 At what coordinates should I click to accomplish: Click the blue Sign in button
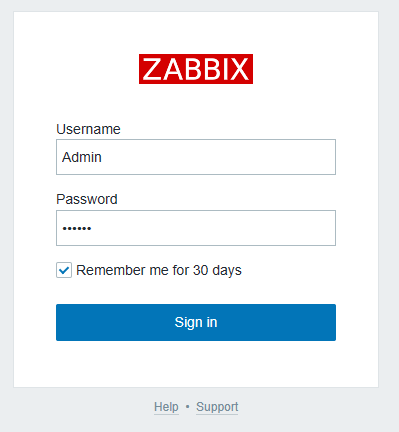(196, 322)
